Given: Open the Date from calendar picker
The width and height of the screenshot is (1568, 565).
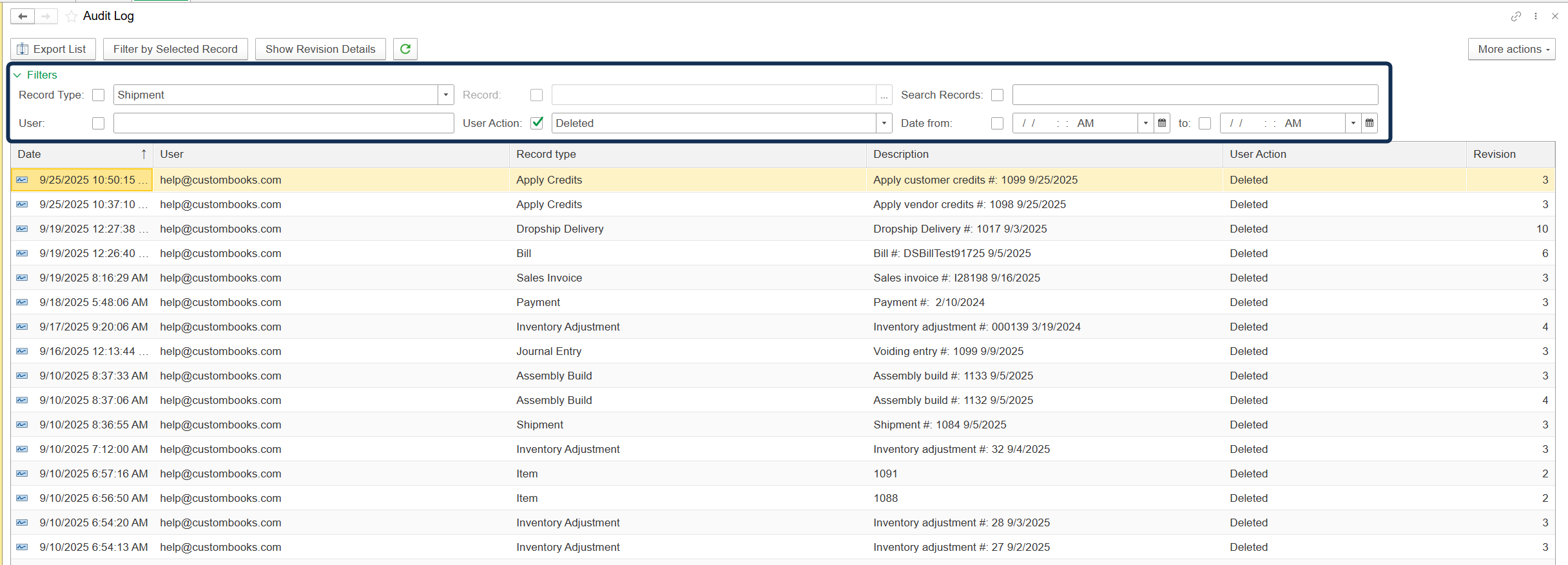Looking at the screenshot, I should point(1162,123).
